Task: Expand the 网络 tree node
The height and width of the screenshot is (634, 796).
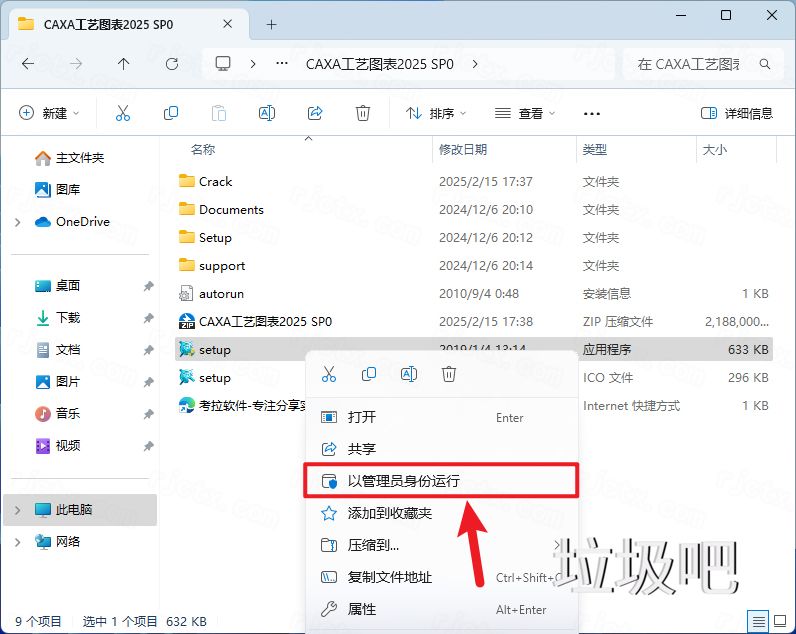Action: click(18, 542)
